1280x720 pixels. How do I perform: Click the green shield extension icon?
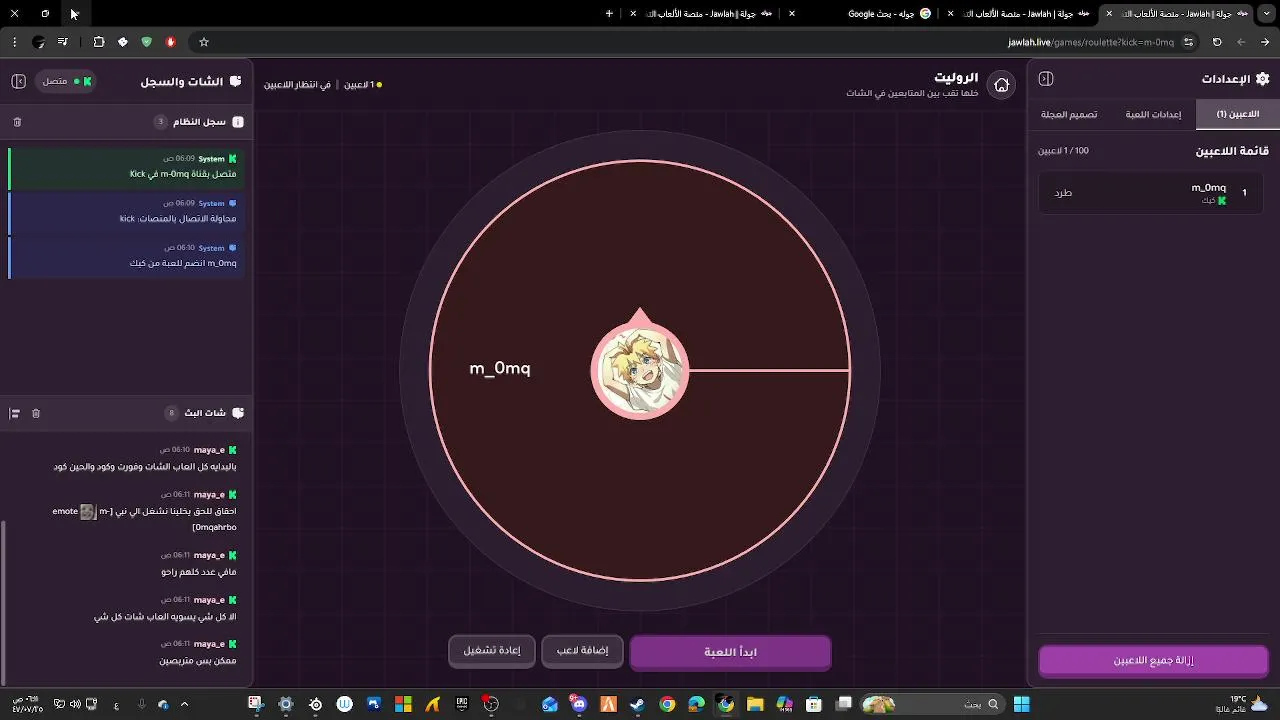[x=147, y=42]
